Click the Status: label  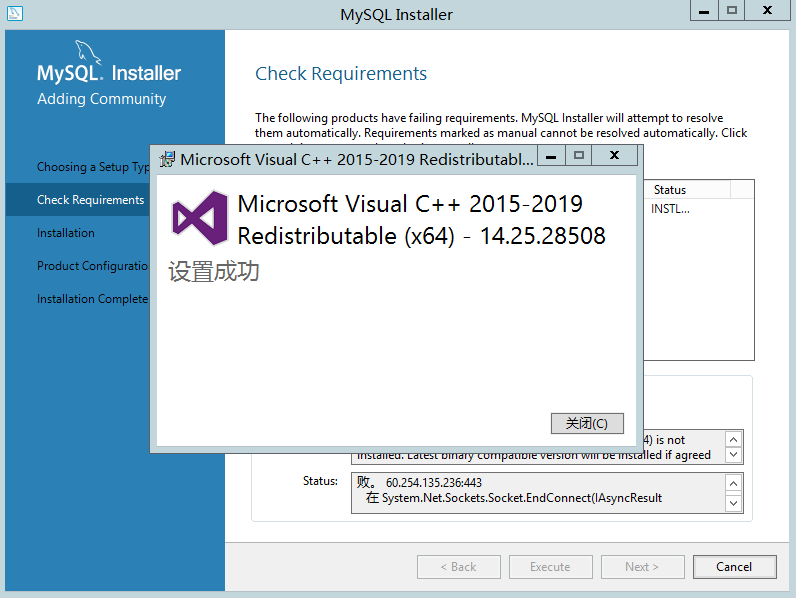point(320,481)
